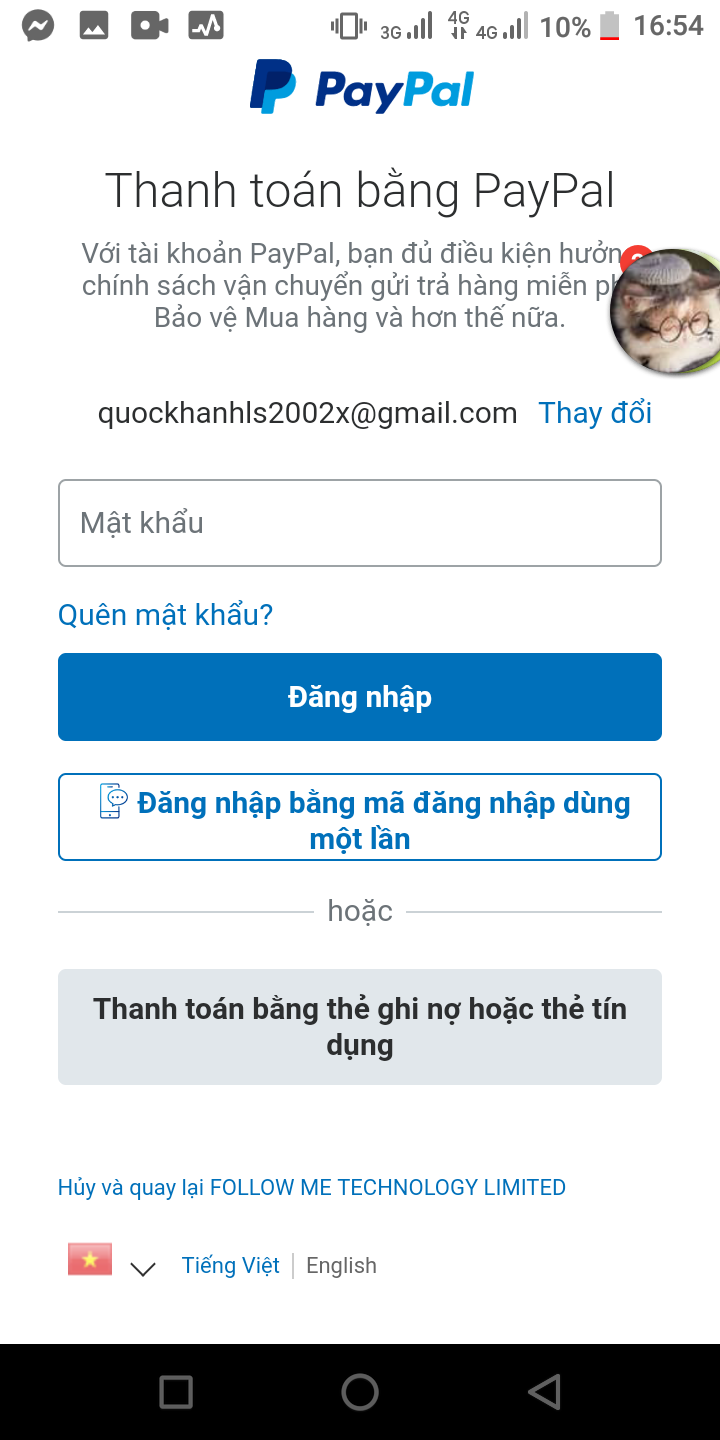Tap the gallery image notification icon

(x=94, y=26)
